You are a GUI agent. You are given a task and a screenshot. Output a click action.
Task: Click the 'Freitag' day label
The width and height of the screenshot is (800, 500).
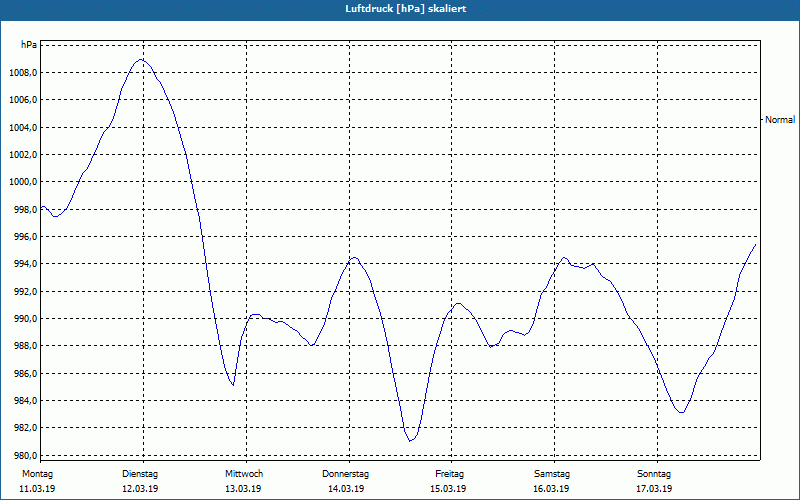tap(449, 474)
